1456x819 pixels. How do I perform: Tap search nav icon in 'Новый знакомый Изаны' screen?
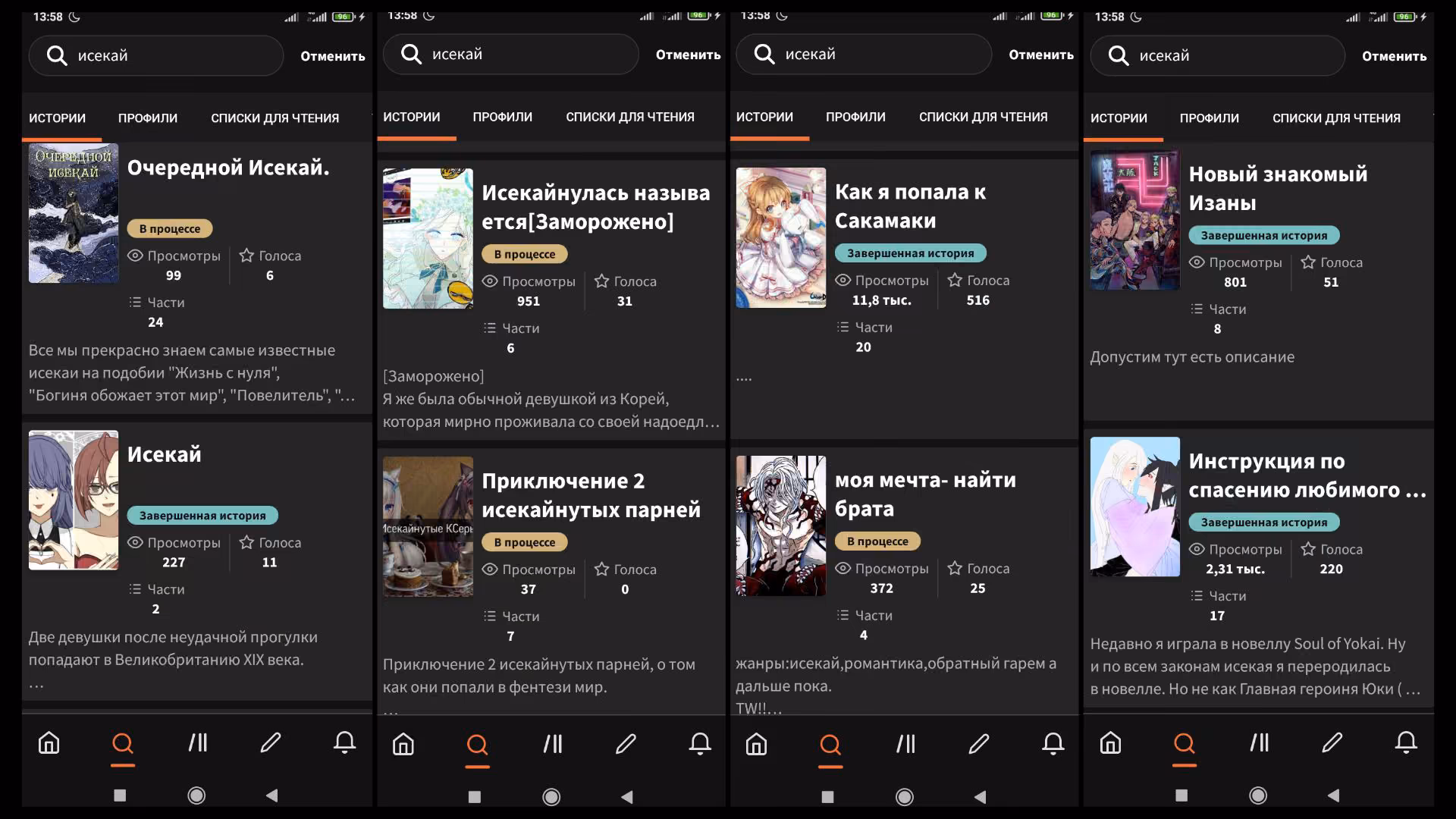click(1184, 742)
